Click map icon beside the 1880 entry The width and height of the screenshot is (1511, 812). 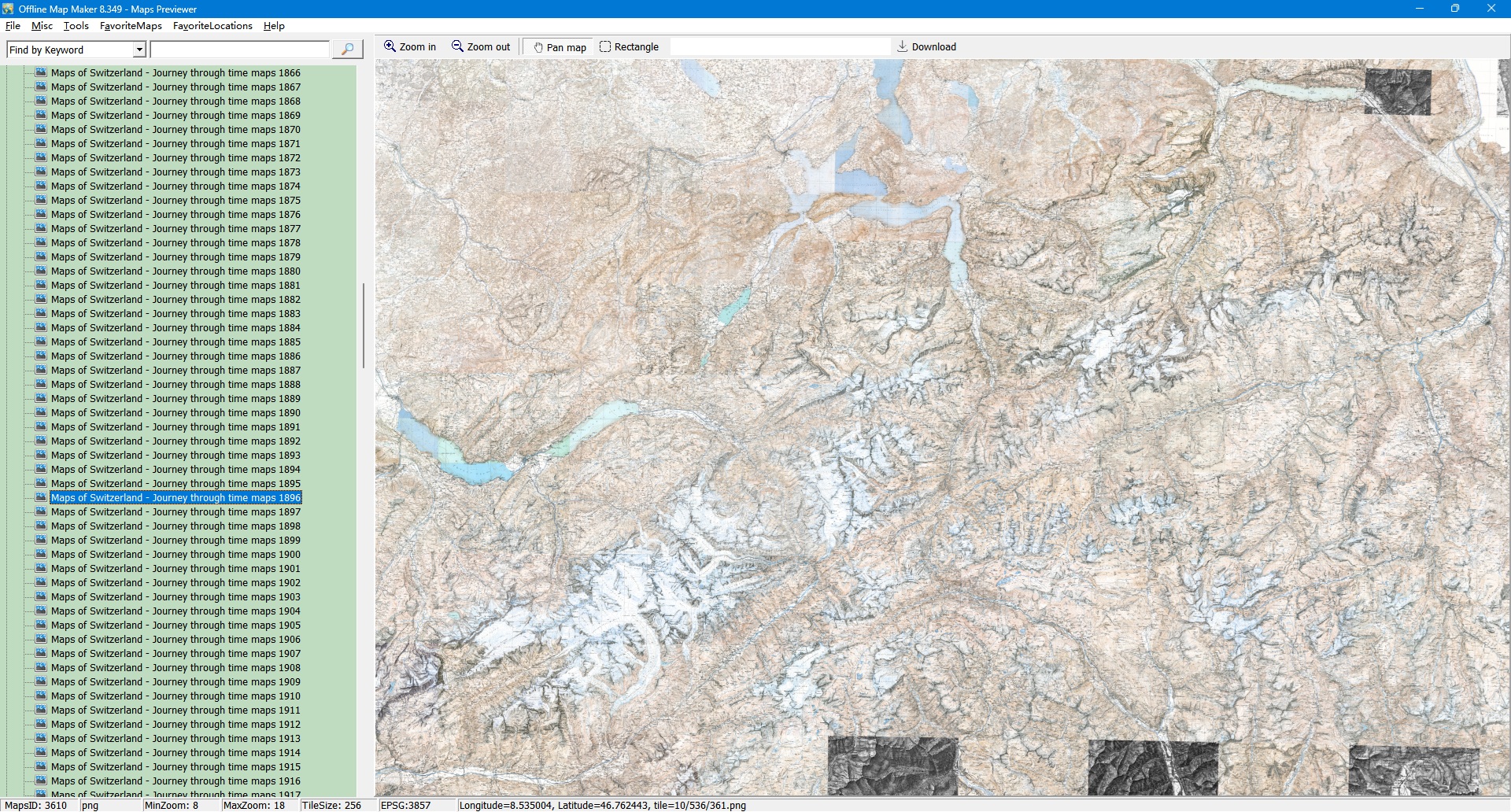tap(41, 271)
